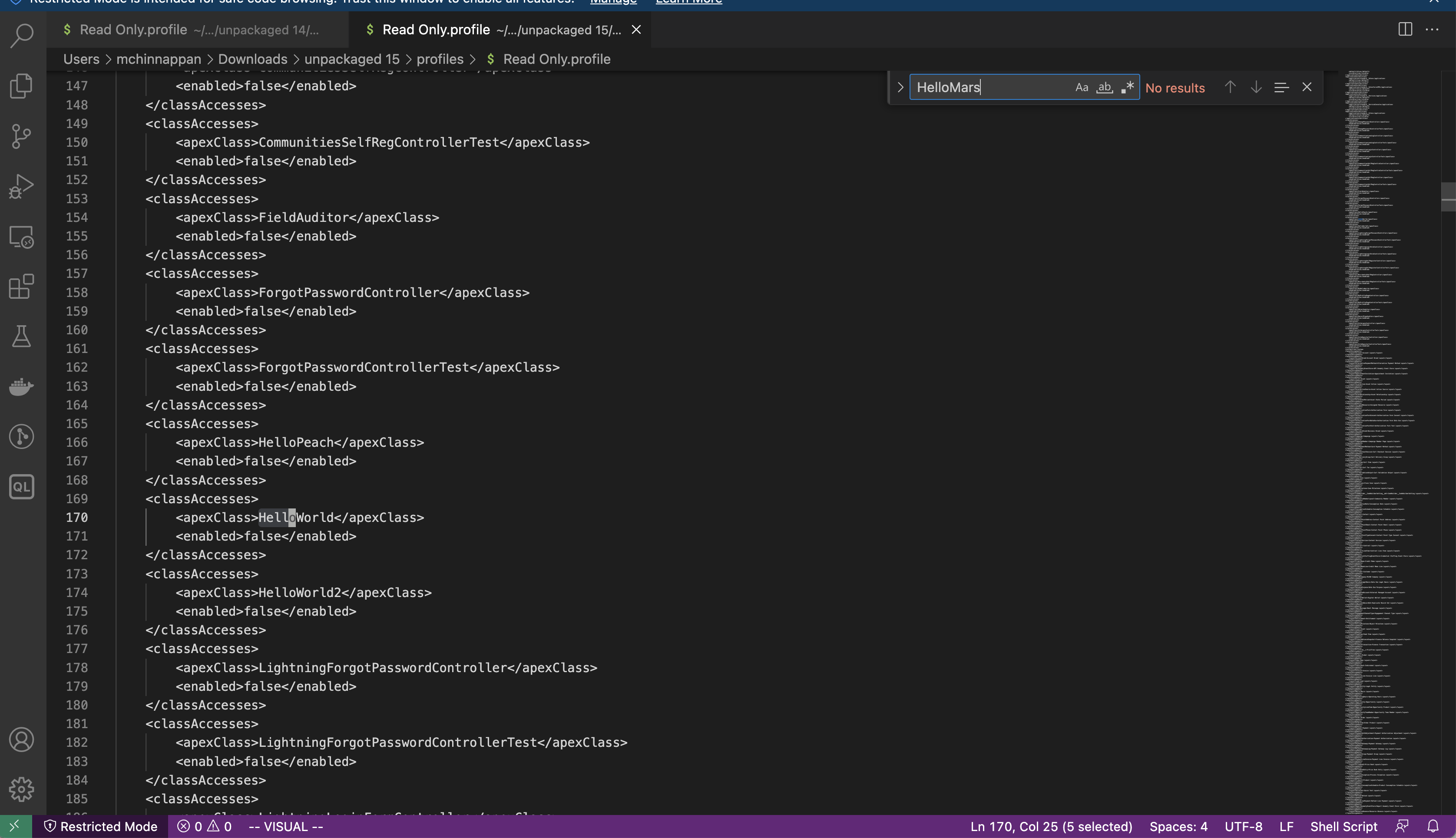
Task: Click the remote window indicator
Action: pos(16,826)
